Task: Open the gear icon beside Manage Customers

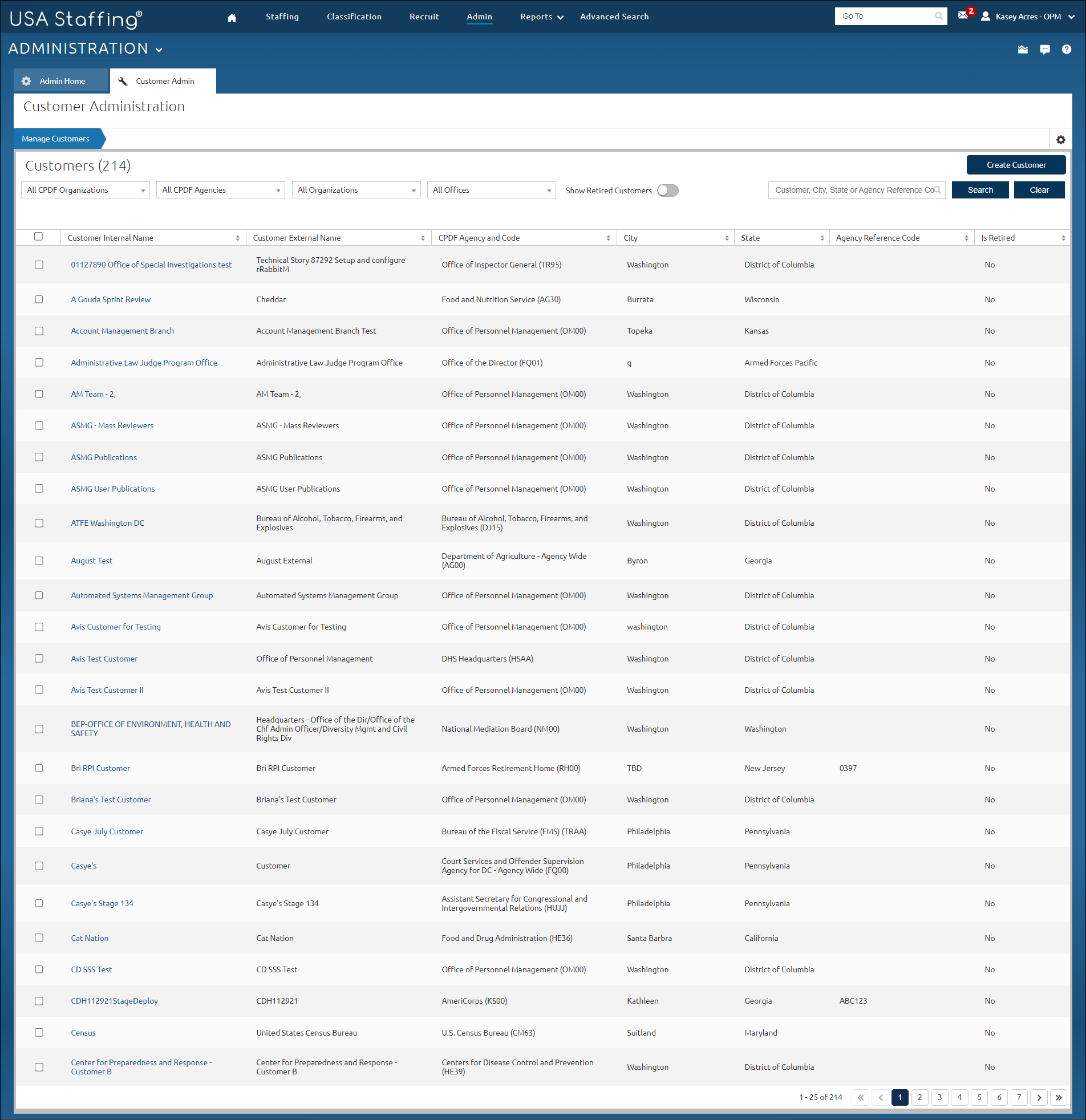Action: click(1061, 139)
